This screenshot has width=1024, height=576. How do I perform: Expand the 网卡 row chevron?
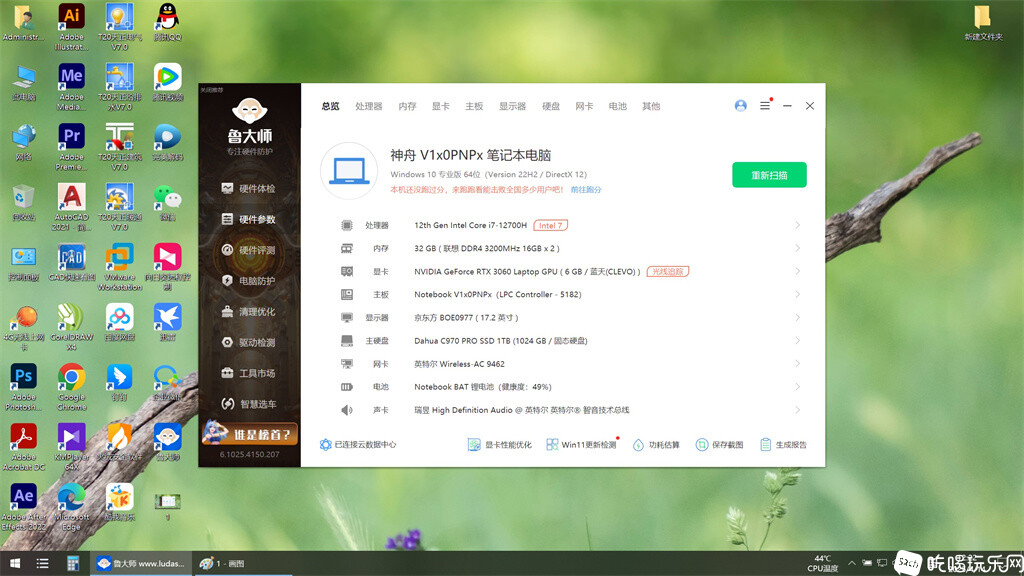(797, 364)
